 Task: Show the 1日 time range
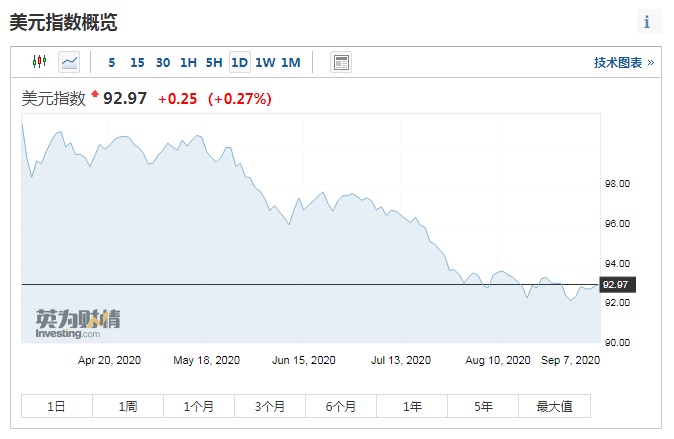coord(57,406)
